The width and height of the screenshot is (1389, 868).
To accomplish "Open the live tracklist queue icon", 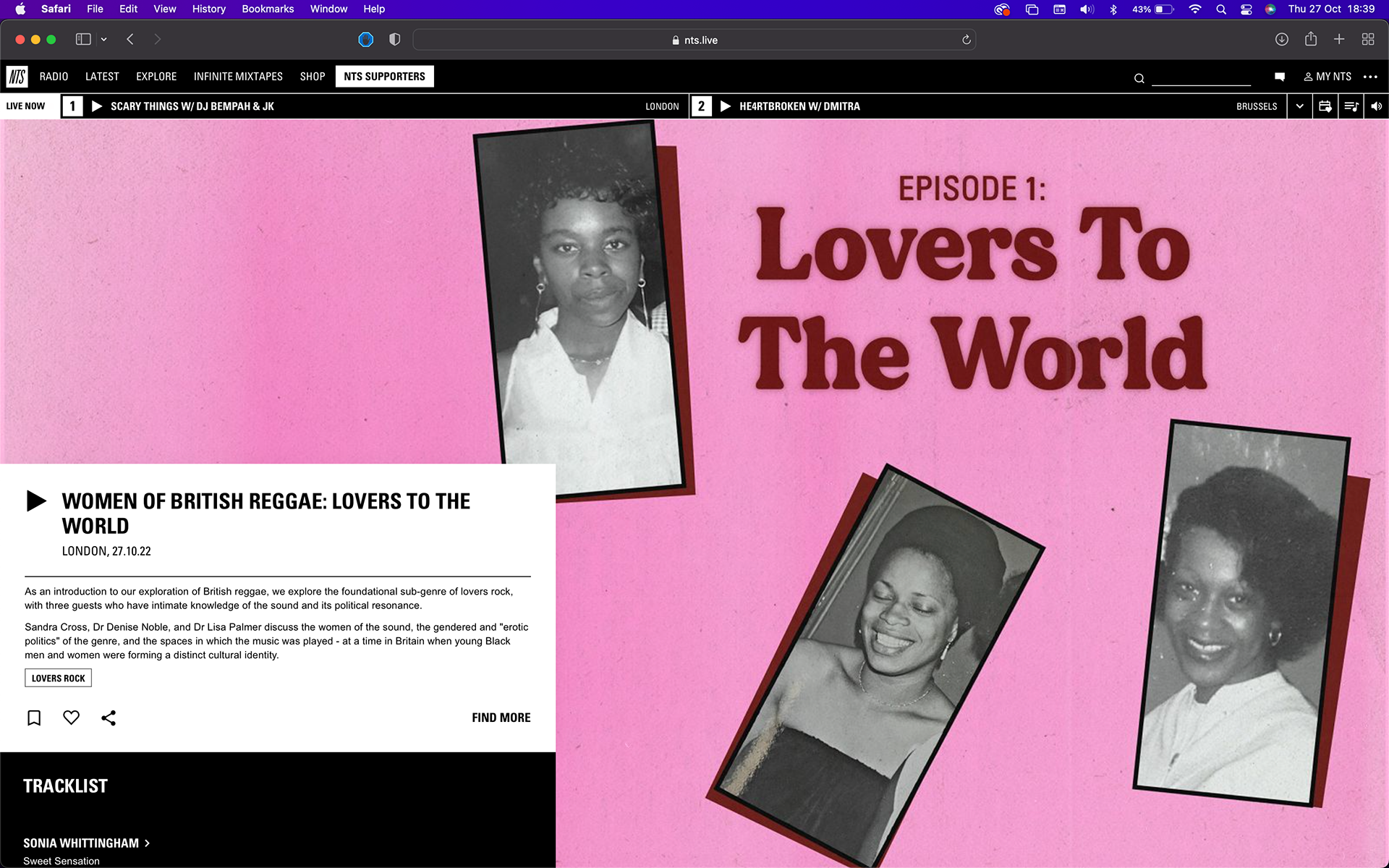I will click(x=1351, y=106).
